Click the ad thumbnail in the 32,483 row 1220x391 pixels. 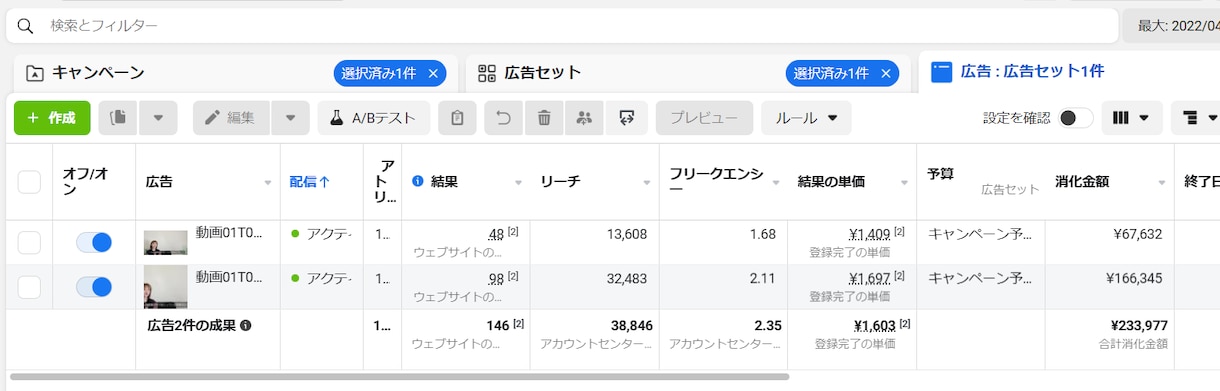(165, 287)
